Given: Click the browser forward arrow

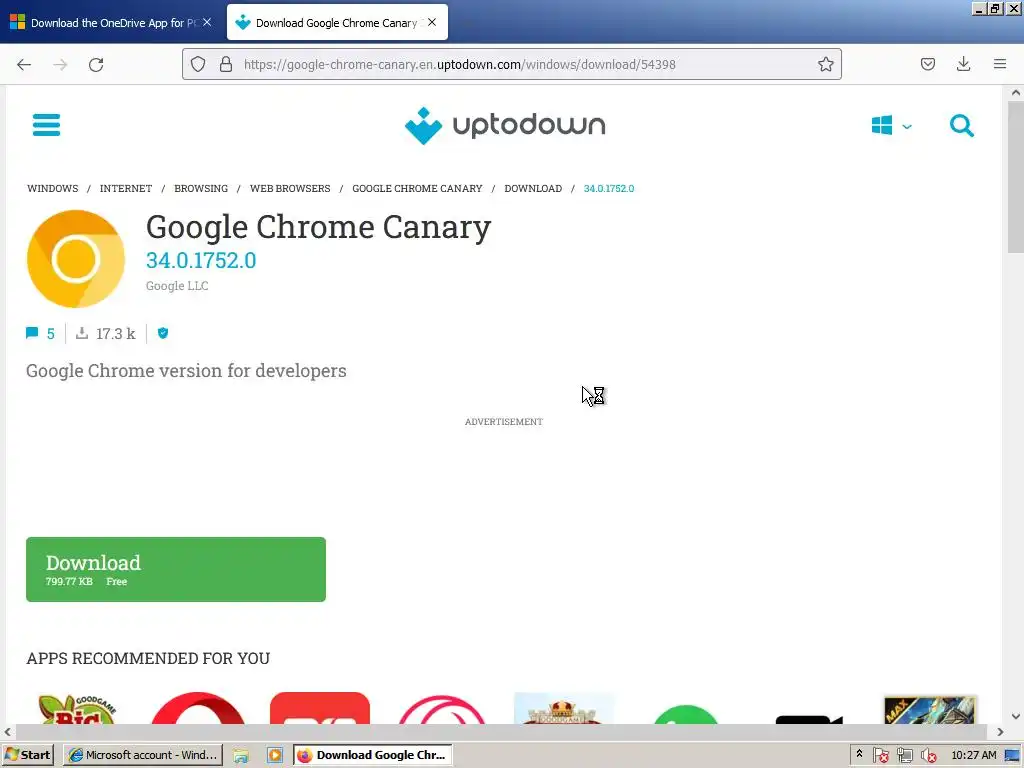Looking at the screenshot, I should (60, 64).
